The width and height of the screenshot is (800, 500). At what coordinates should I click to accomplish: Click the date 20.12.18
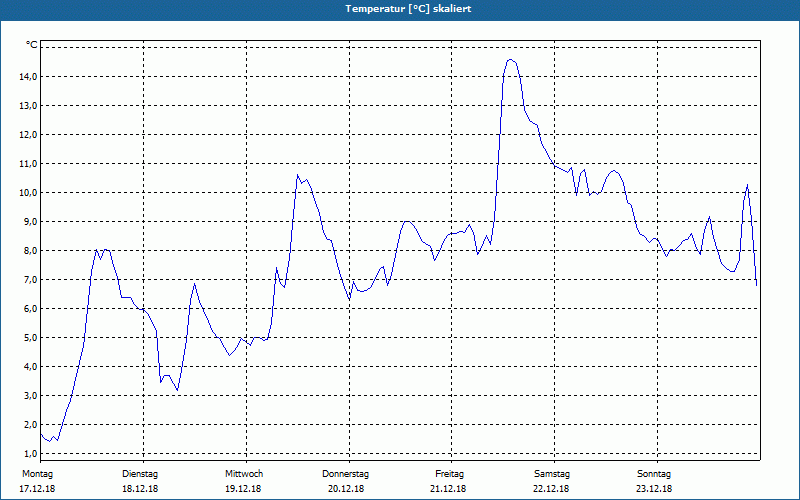click(346, 489)
